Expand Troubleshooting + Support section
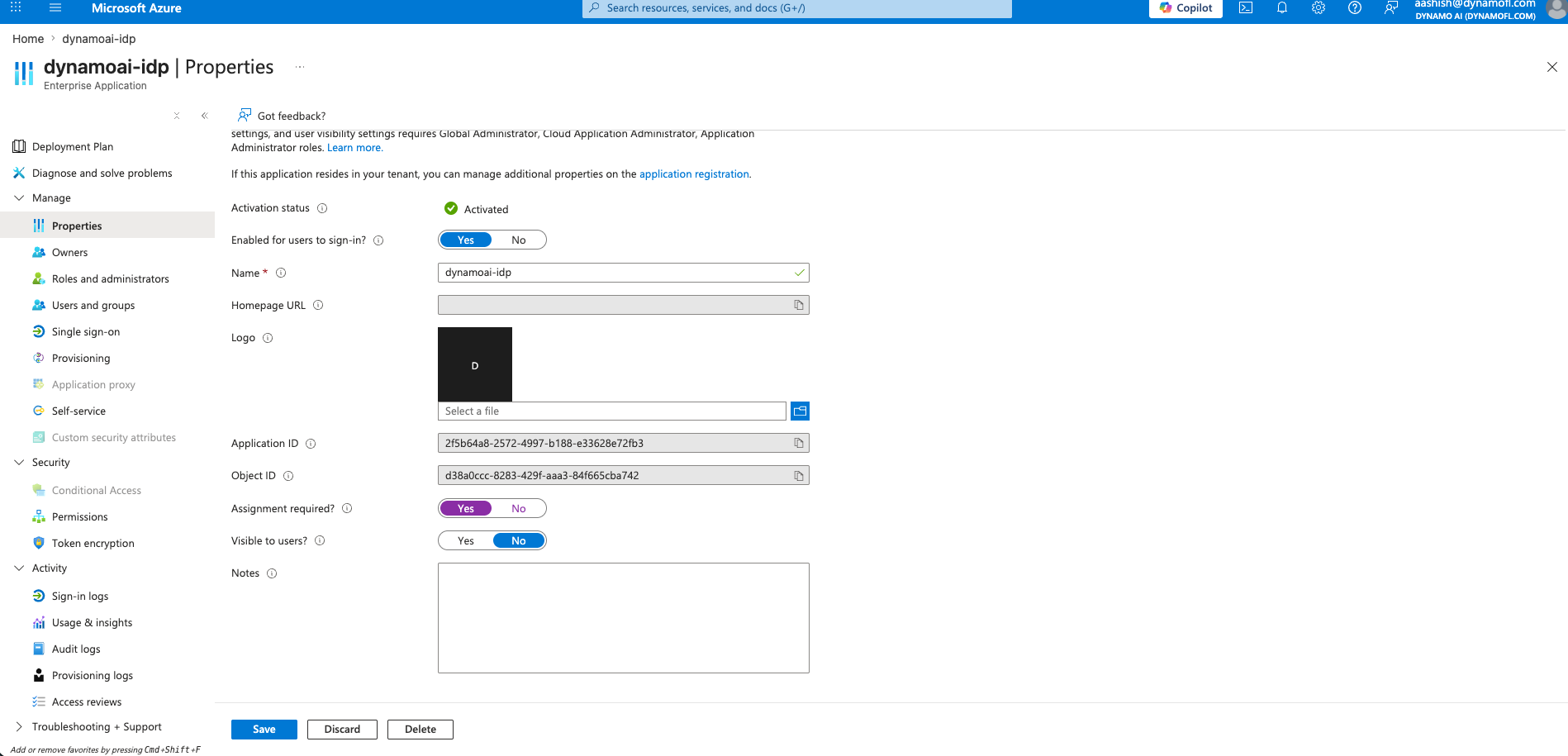Screen dimensions: 1568x756 [19, 727]
